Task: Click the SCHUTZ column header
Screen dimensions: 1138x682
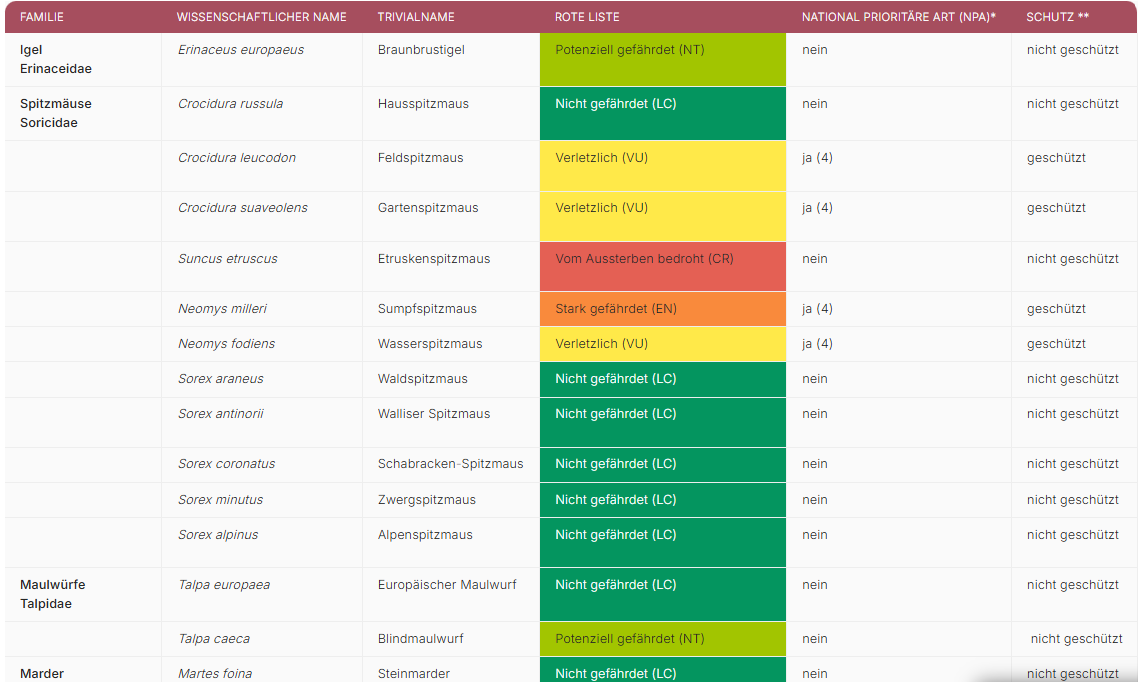Action: [x=1057, y=17]
